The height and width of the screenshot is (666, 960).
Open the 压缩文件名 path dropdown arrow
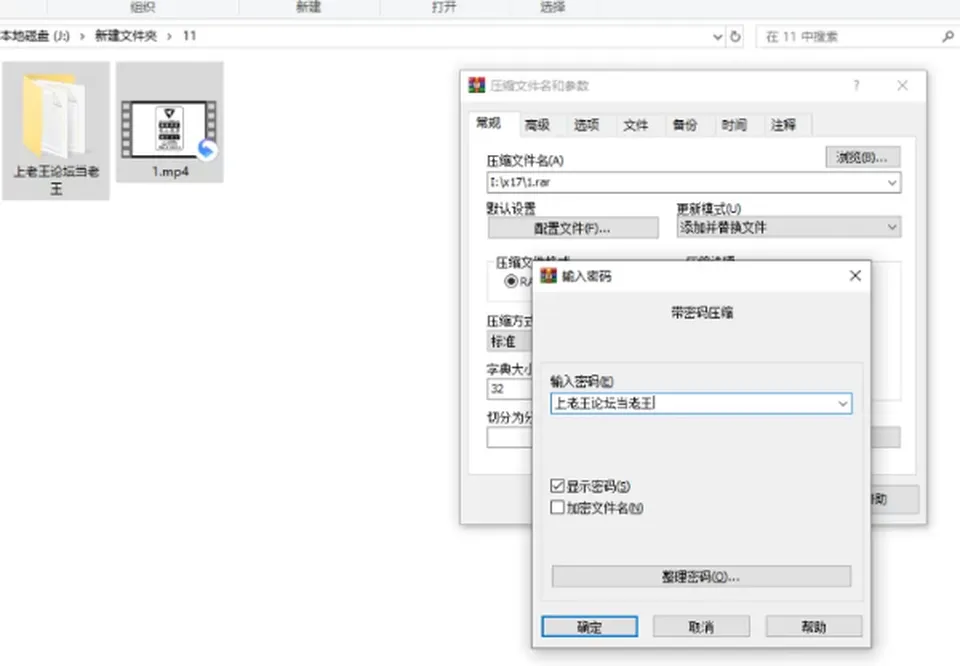(892, 182)
